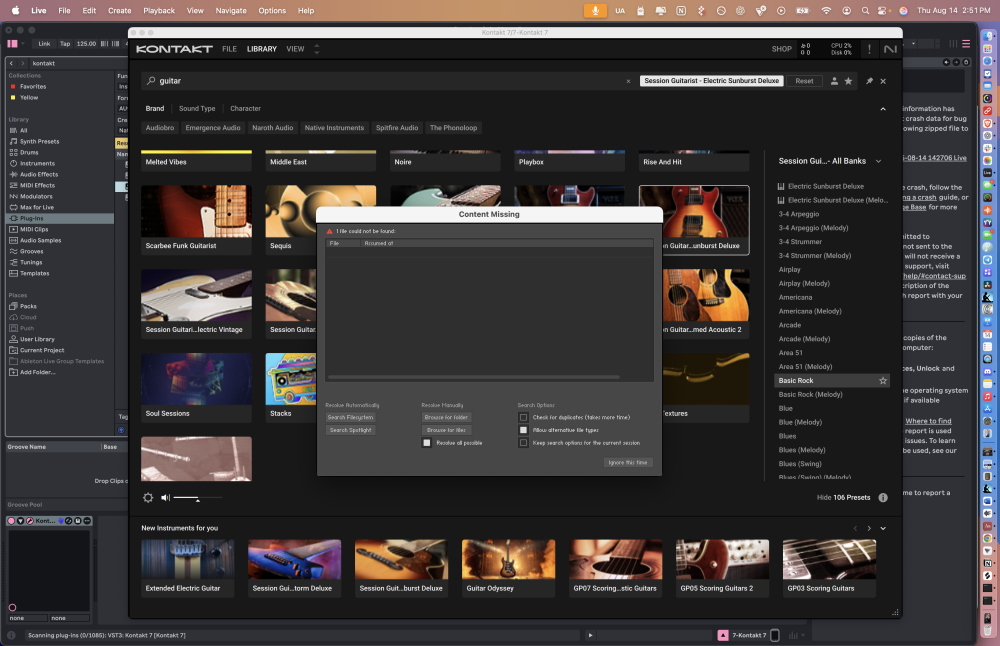Click the magnifier icon in Kontakt search

coord(151,81)
